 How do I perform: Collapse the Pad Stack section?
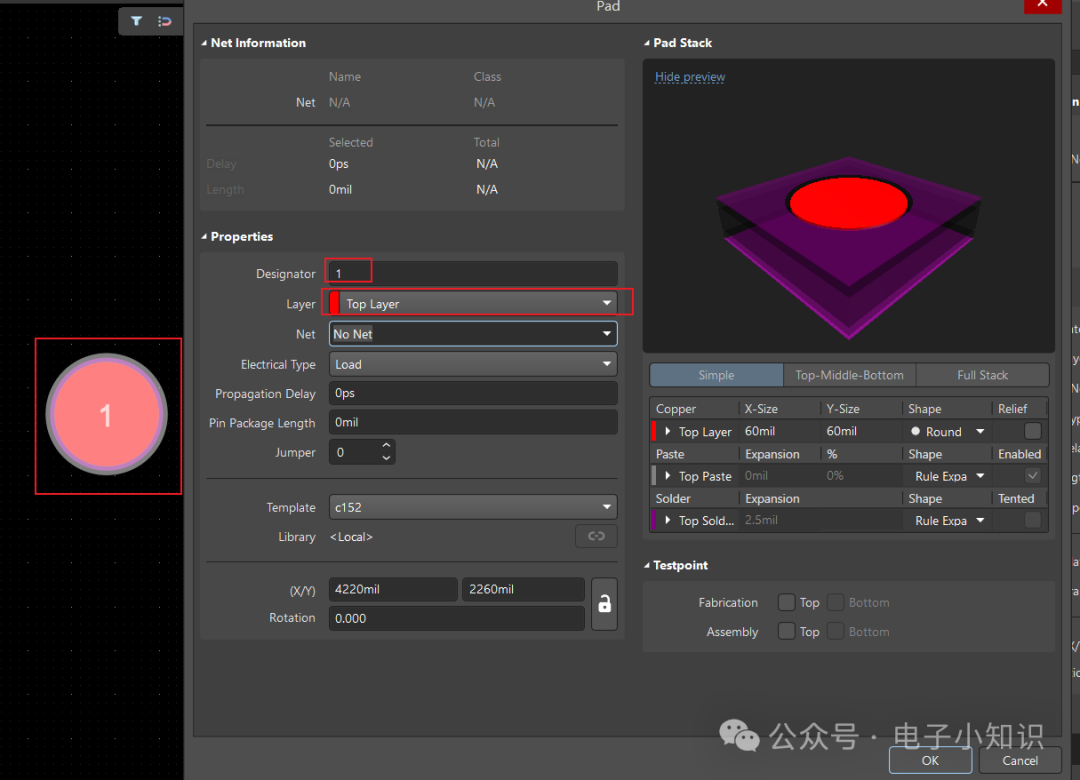coord(647,43)
